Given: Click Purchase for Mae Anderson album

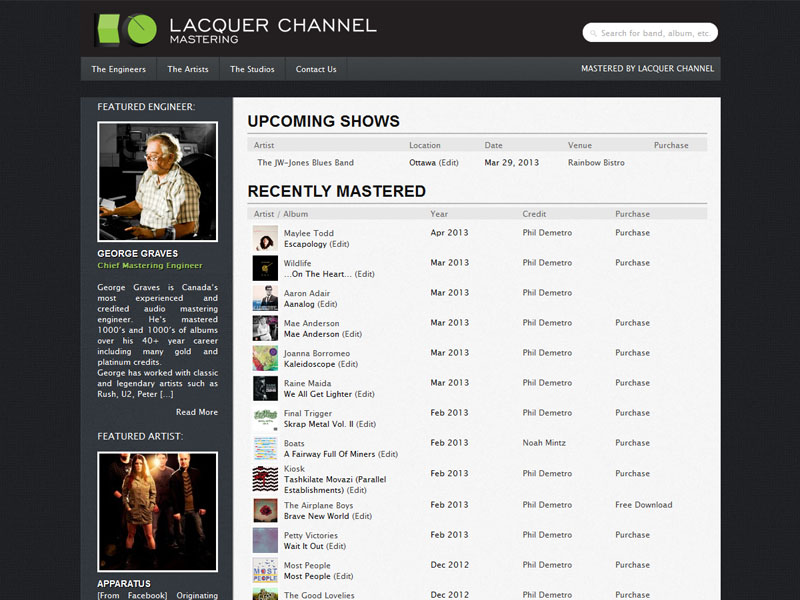Looking at the screenshot, I should pyautogui.click(x=633, y=323).
